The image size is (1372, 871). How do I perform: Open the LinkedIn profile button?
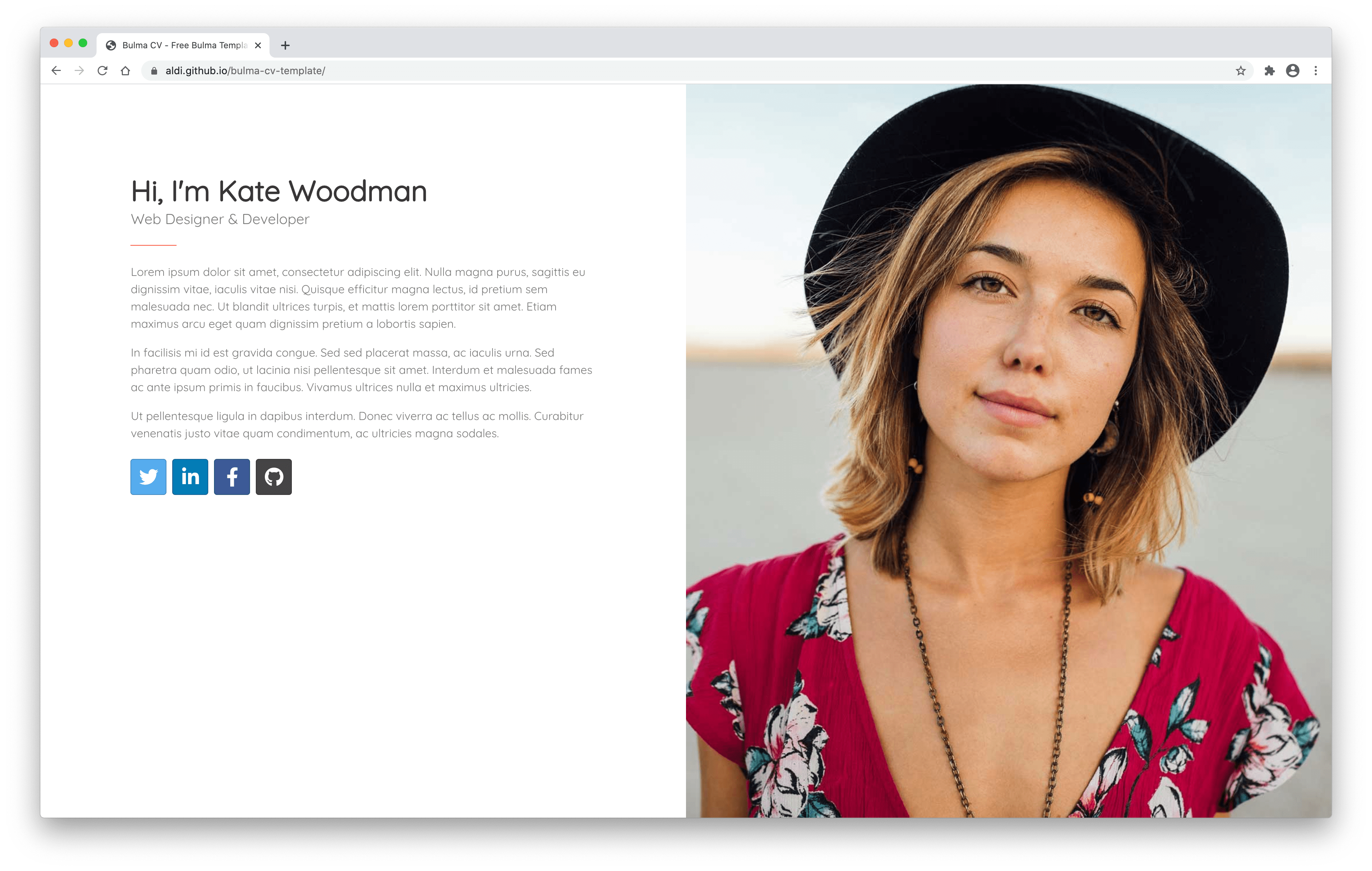190,477
